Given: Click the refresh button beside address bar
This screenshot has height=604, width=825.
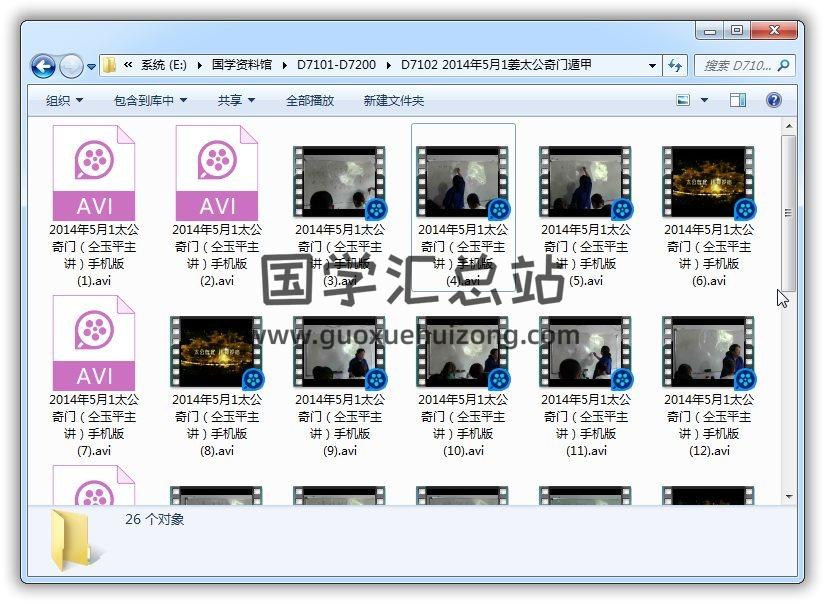Looking at the screenshot, I should [x=675, y=65].
